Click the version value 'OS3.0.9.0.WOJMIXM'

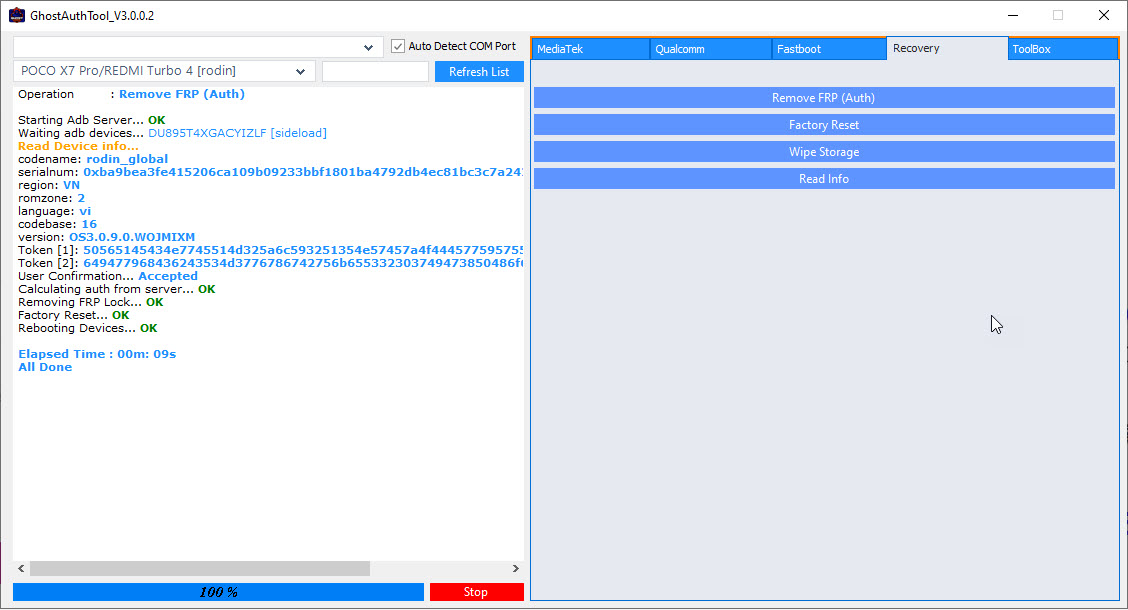click(132, 237)
